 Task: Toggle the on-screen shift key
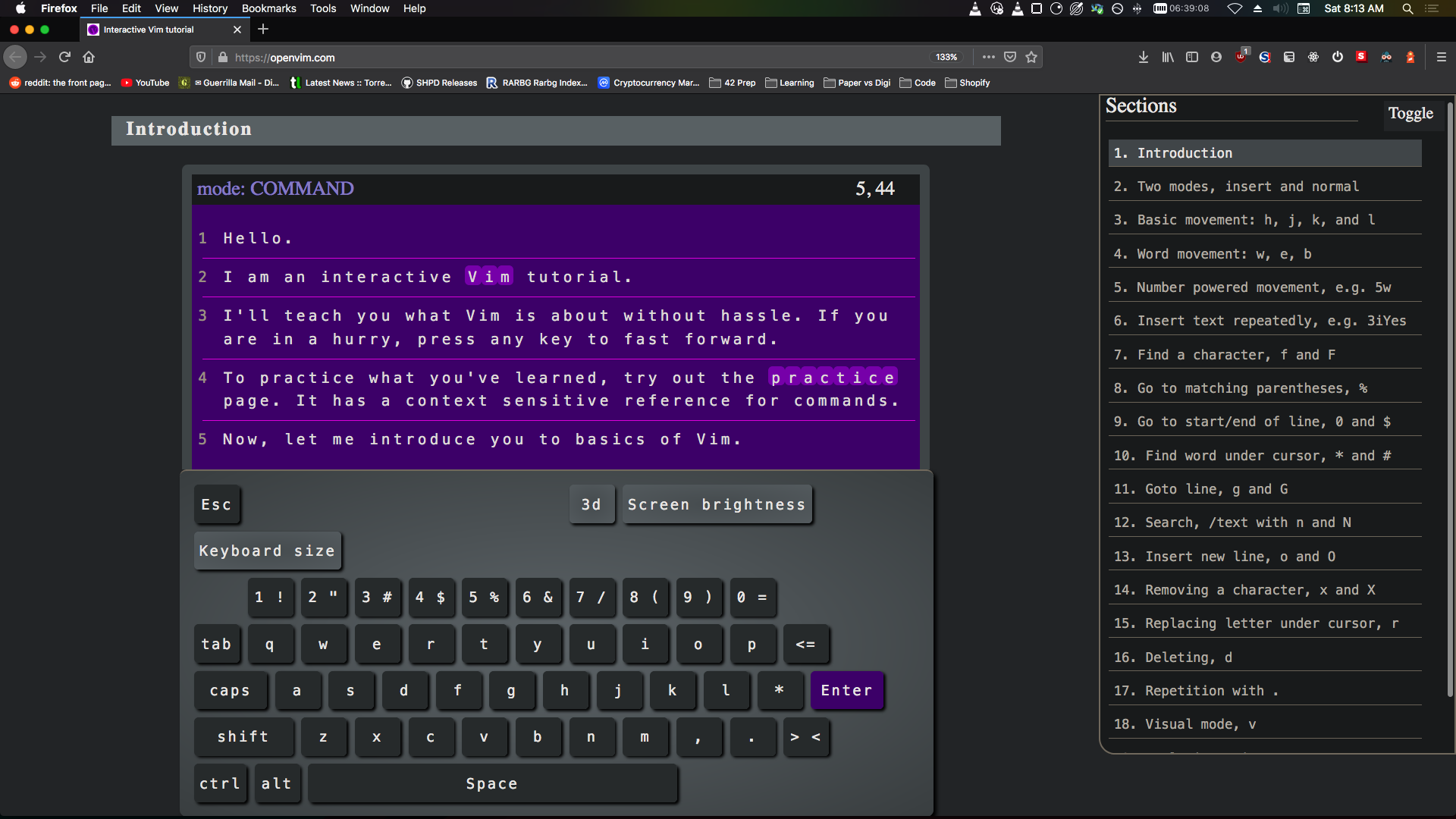243,736
